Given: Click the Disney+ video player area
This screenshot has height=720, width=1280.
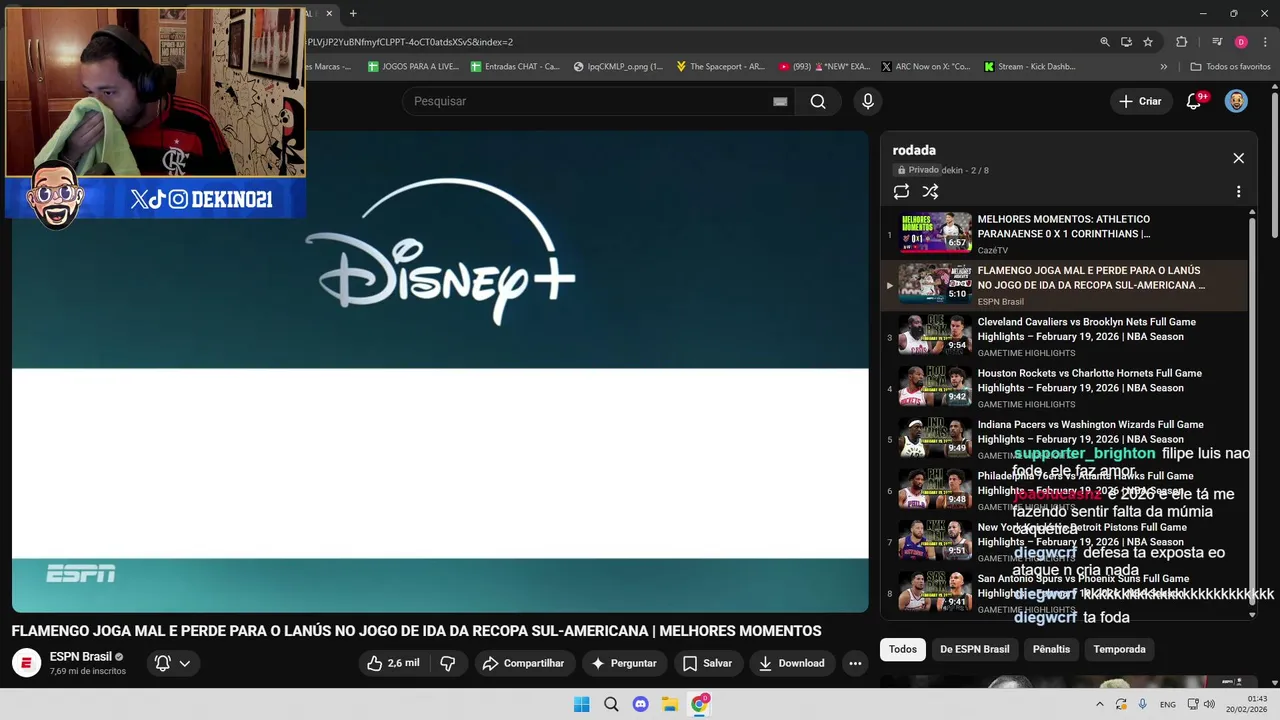Looking at the screenshot, I should 440,371.
